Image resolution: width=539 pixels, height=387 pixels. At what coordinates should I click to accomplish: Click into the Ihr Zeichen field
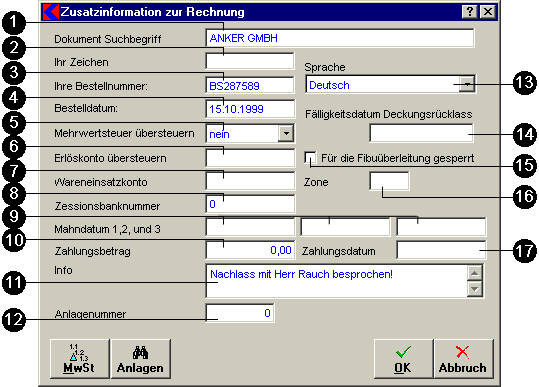click(x=250, y=62)
